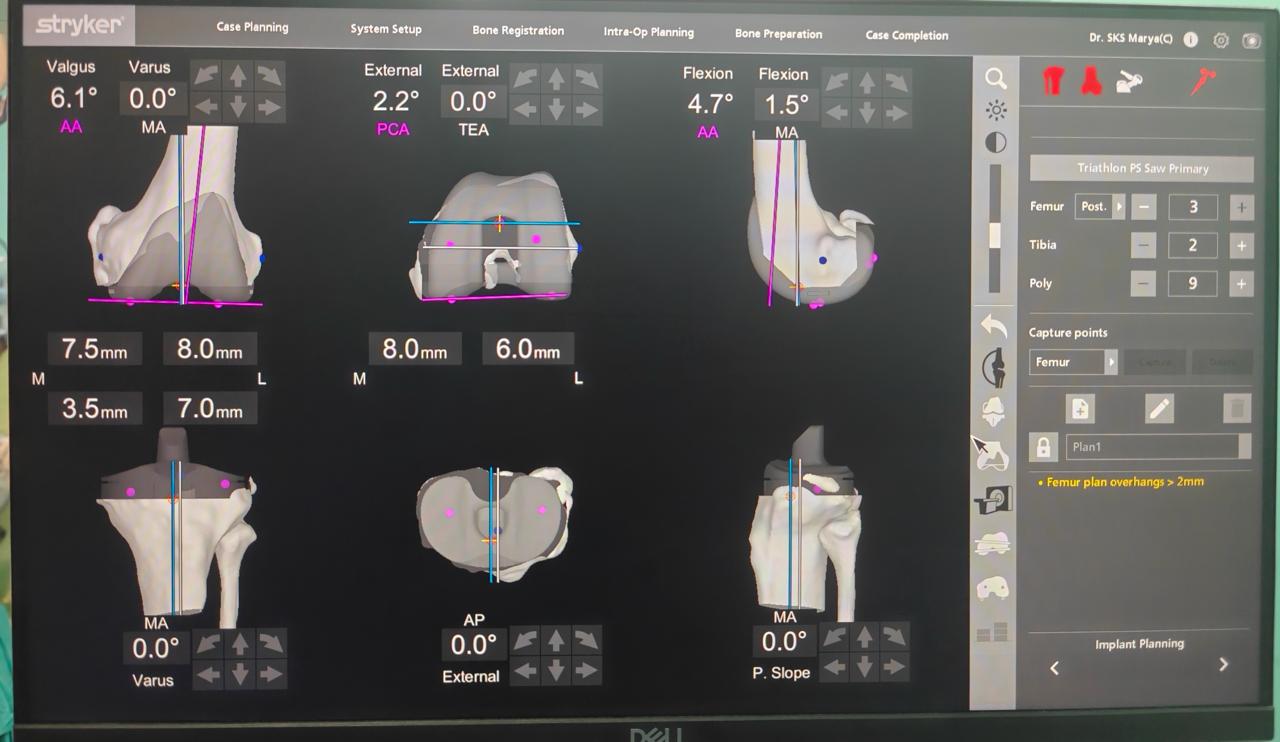Viewport: 1280px width, 742px height.
Task: Toggle the red femur bone visibility icon
Action: (1052, 82)
